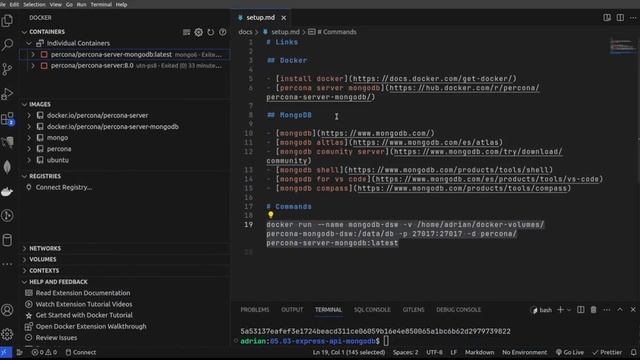The width and height of the screenshot is (640, 360).
Task: Open the editor More Actions ellipsis
Action: 633,18
